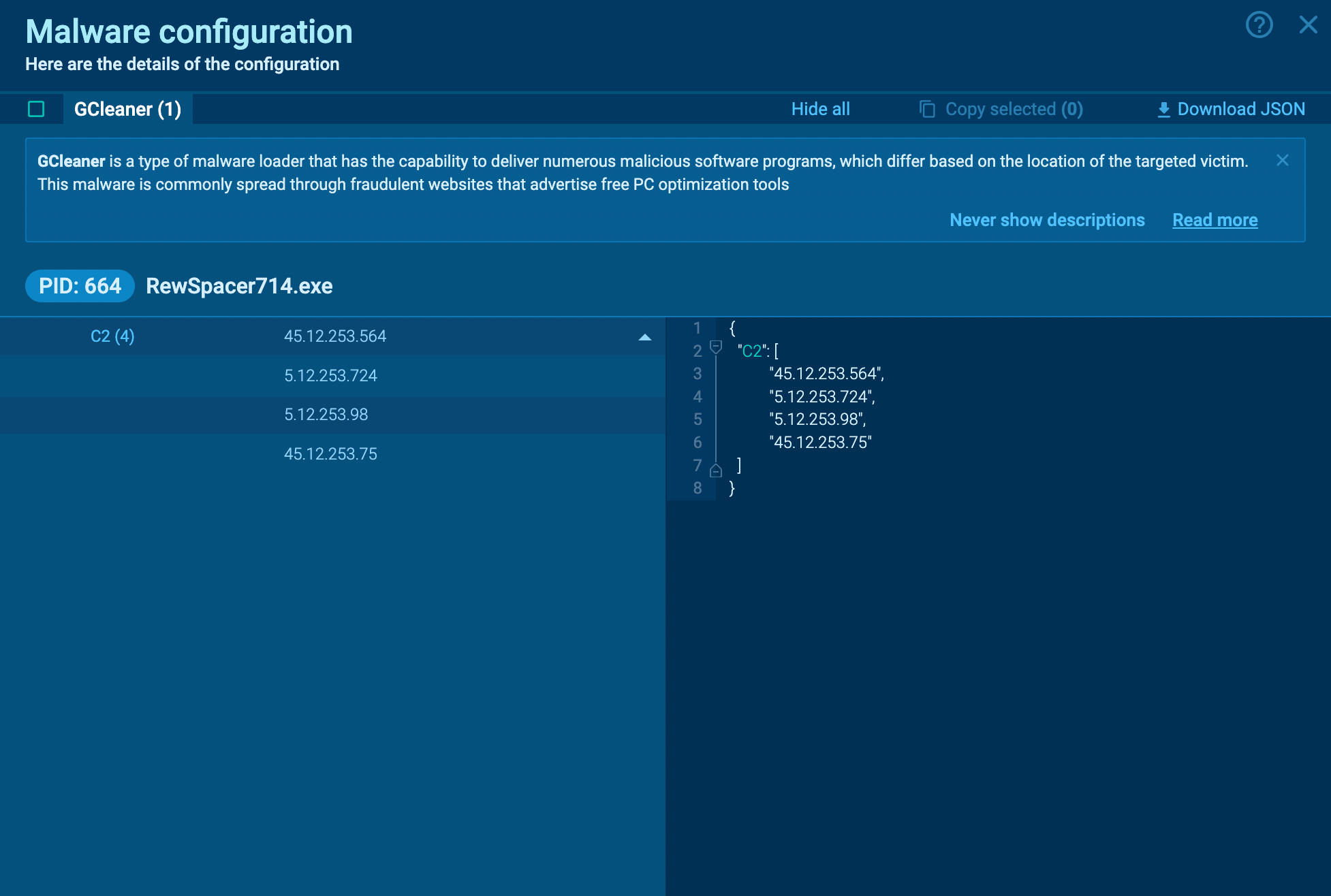Select C2 address 5.12.253.98 row
This screenshot has height=896, width=1331.
[326, 415]
